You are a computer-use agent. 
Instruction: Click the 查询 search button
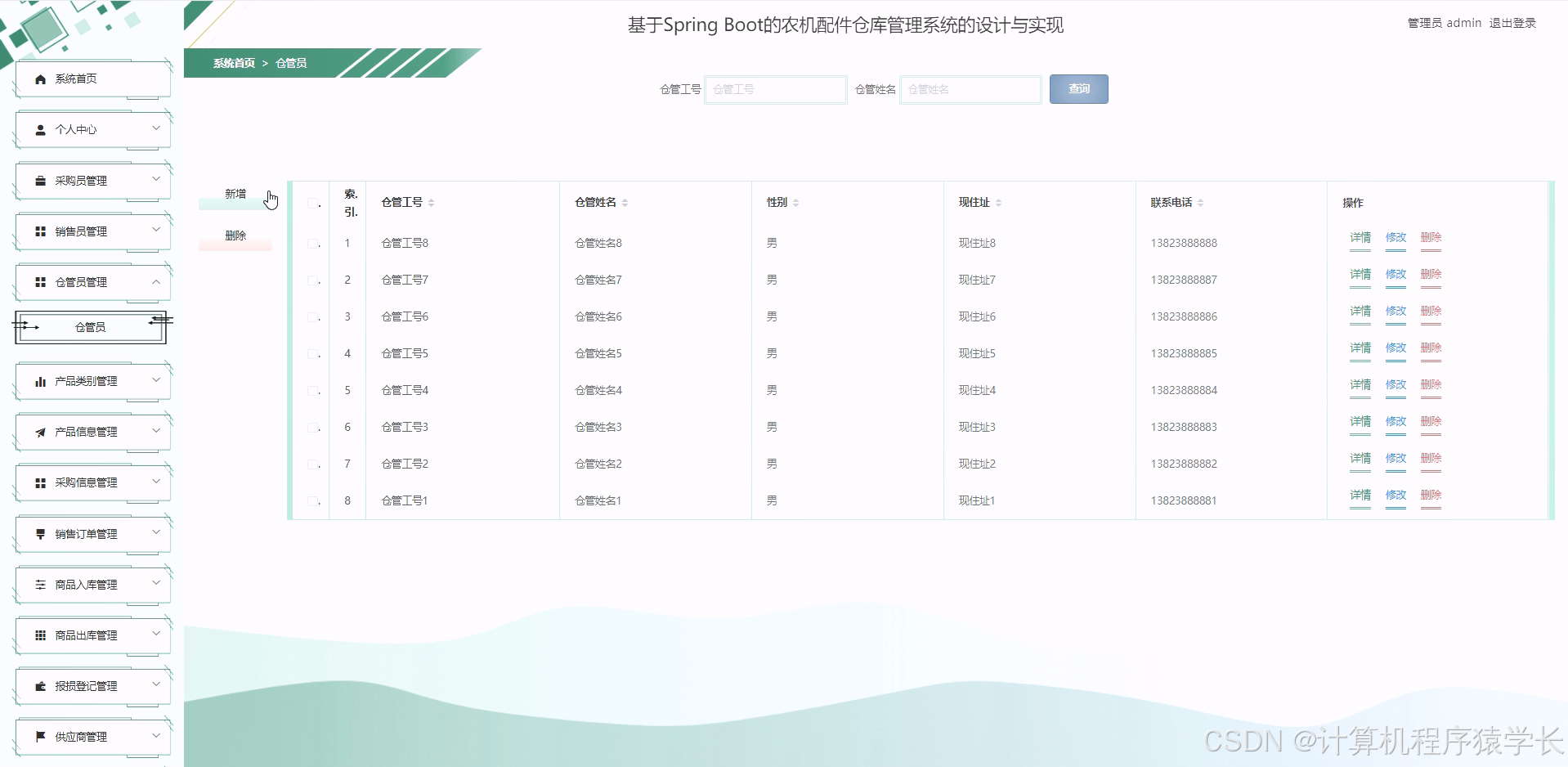tap(1078, 88)
